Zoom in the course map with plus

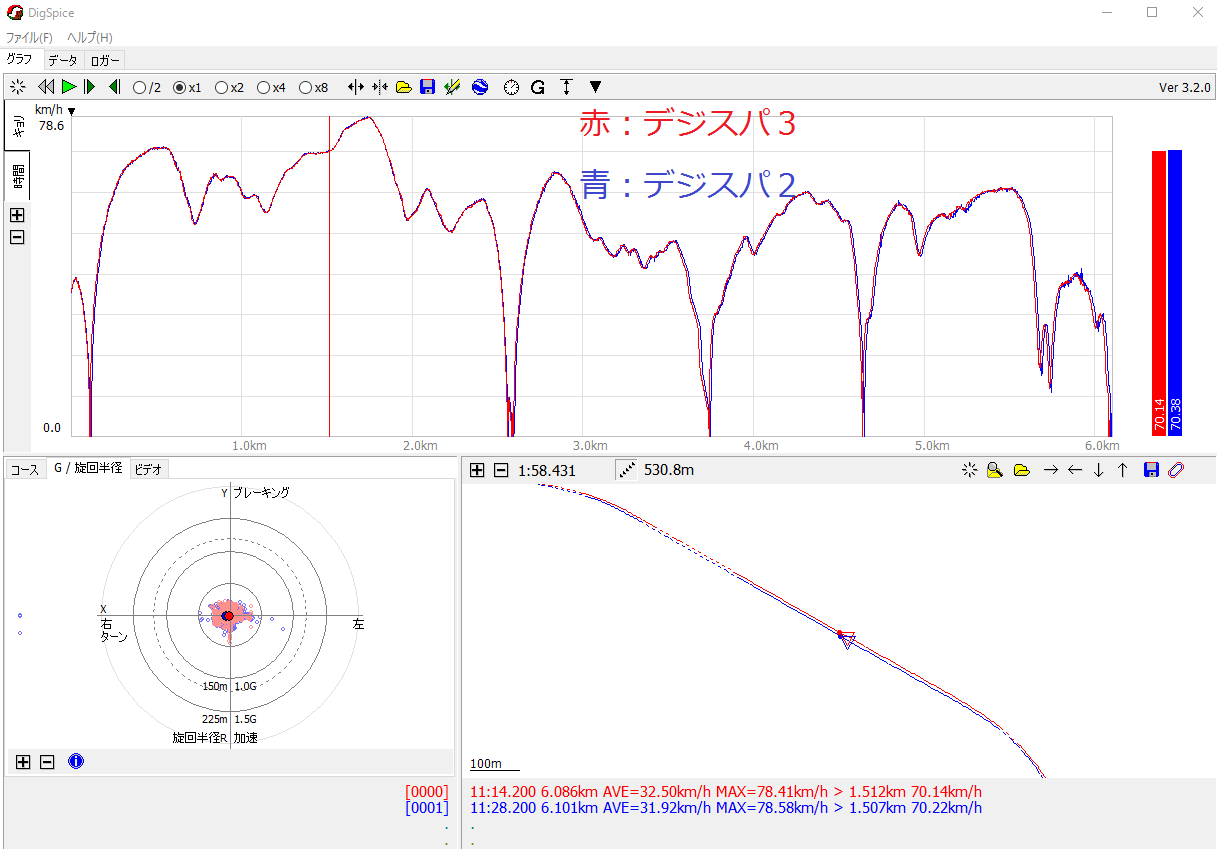[477, 470]
